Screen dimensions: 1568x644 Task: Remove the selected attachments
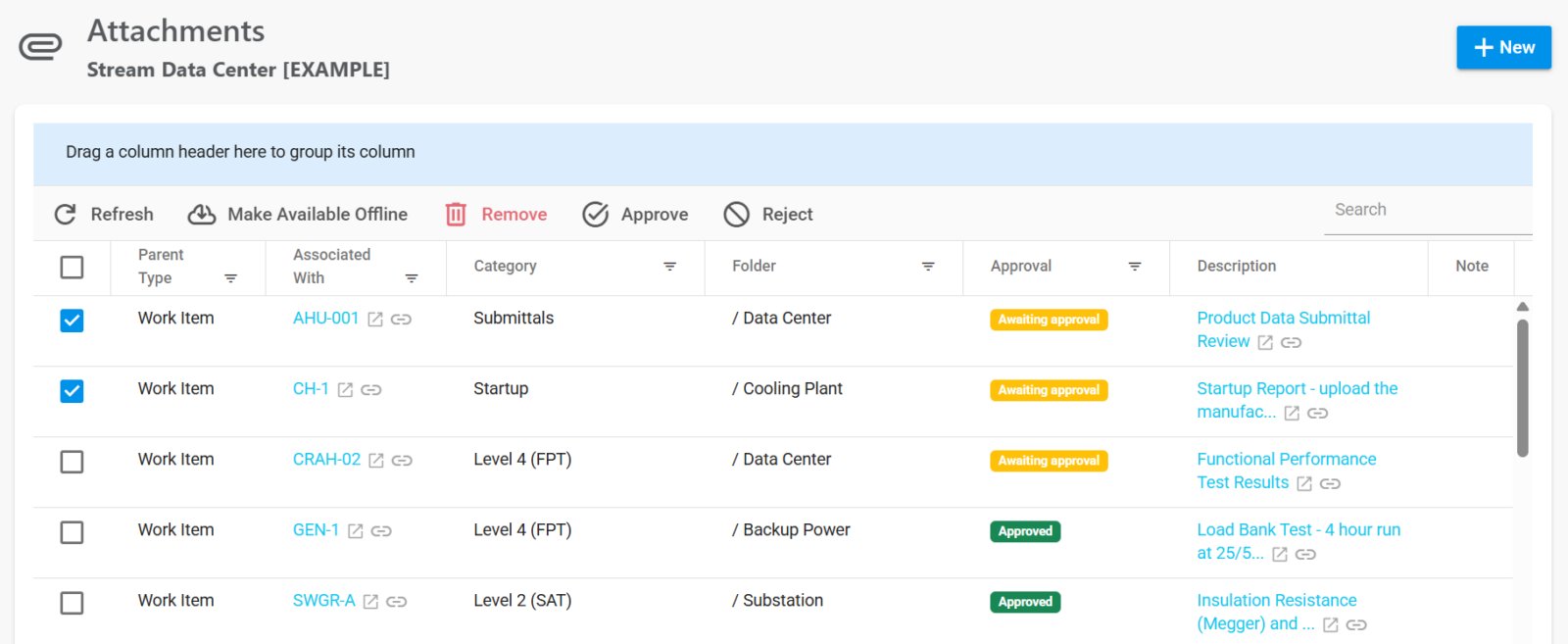tap(497, 215)
